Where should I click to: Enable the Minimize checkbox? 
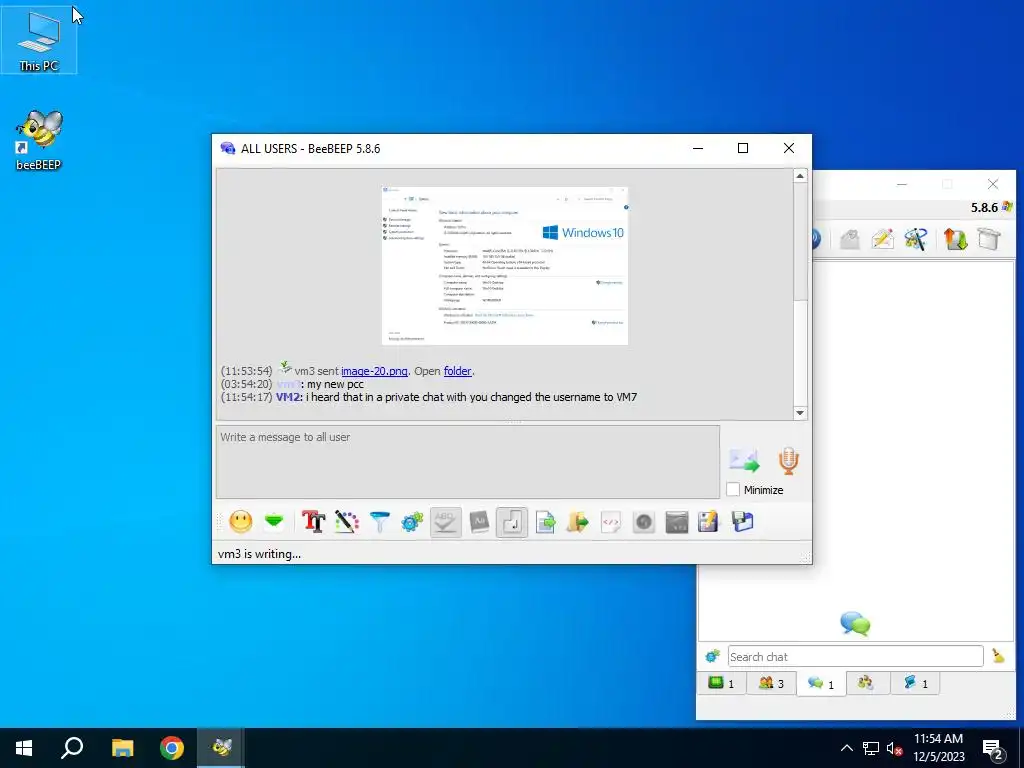733,489
